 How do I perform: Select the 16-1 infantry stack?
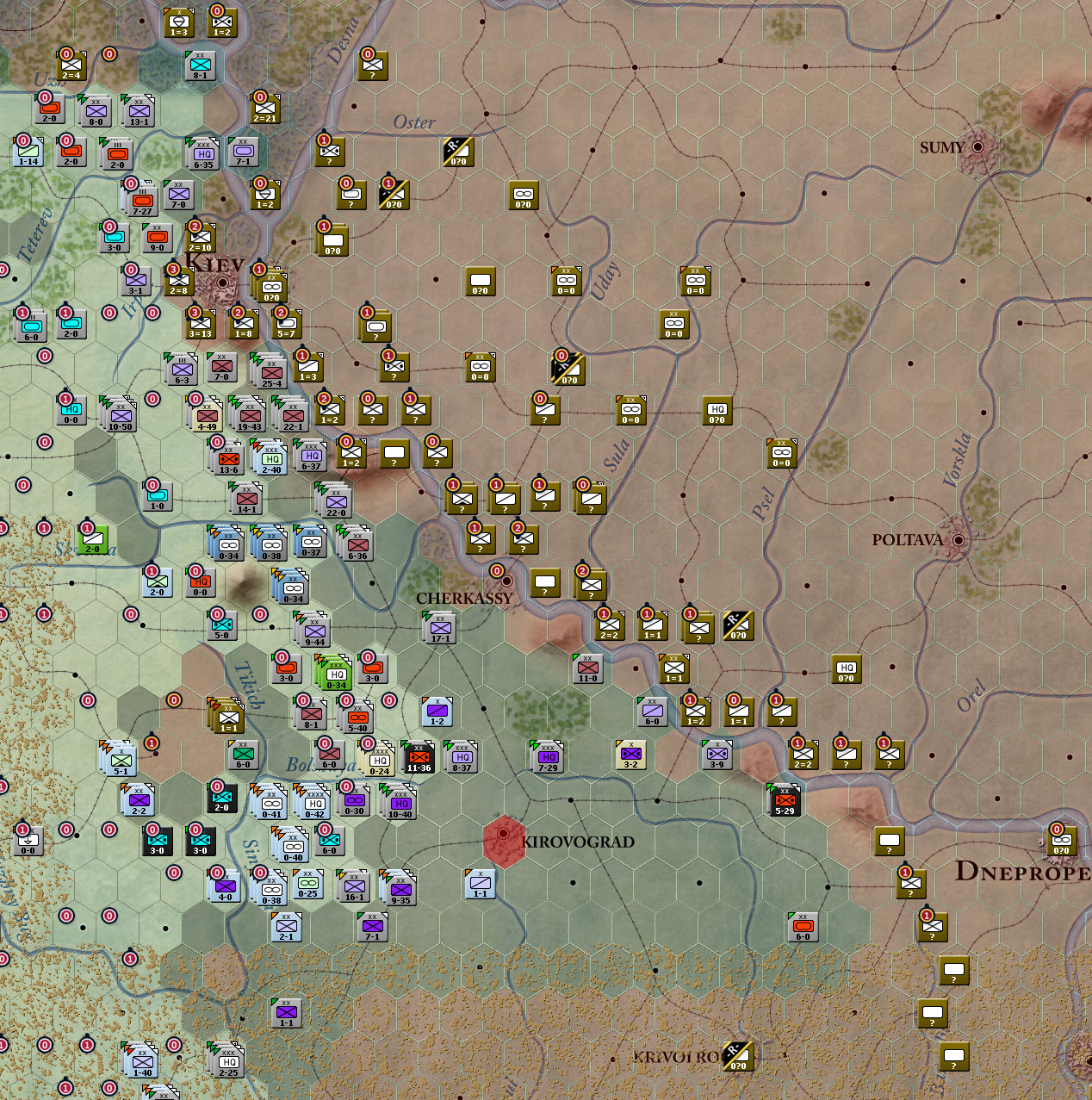353,886
